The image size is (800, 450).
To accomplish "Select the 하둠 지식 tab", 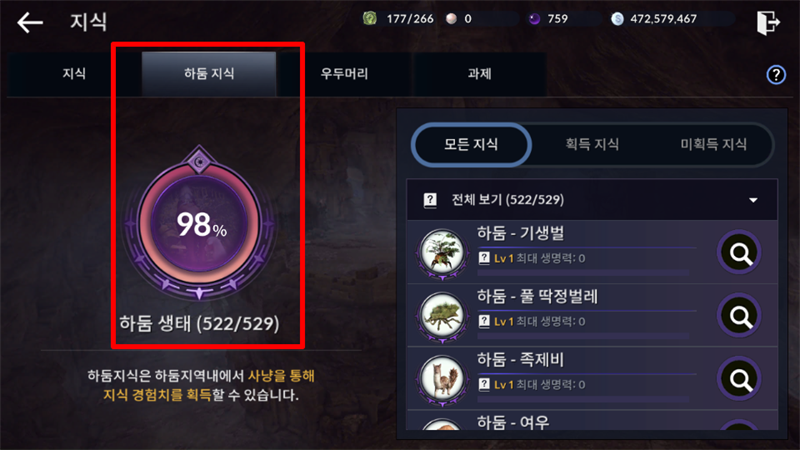I will (209, 74).
